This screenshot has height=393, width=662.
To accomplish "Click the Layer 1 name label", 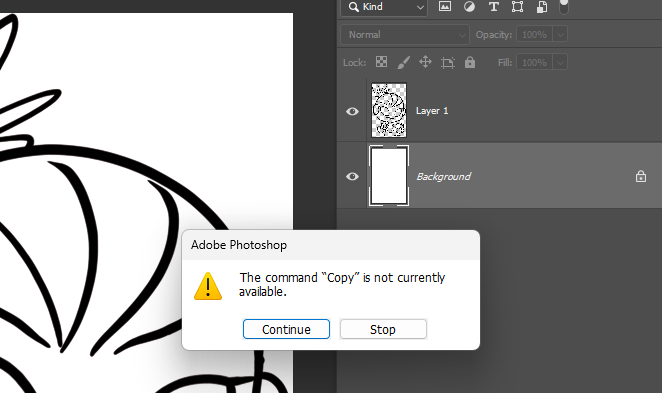I will (x=431, y=111).
